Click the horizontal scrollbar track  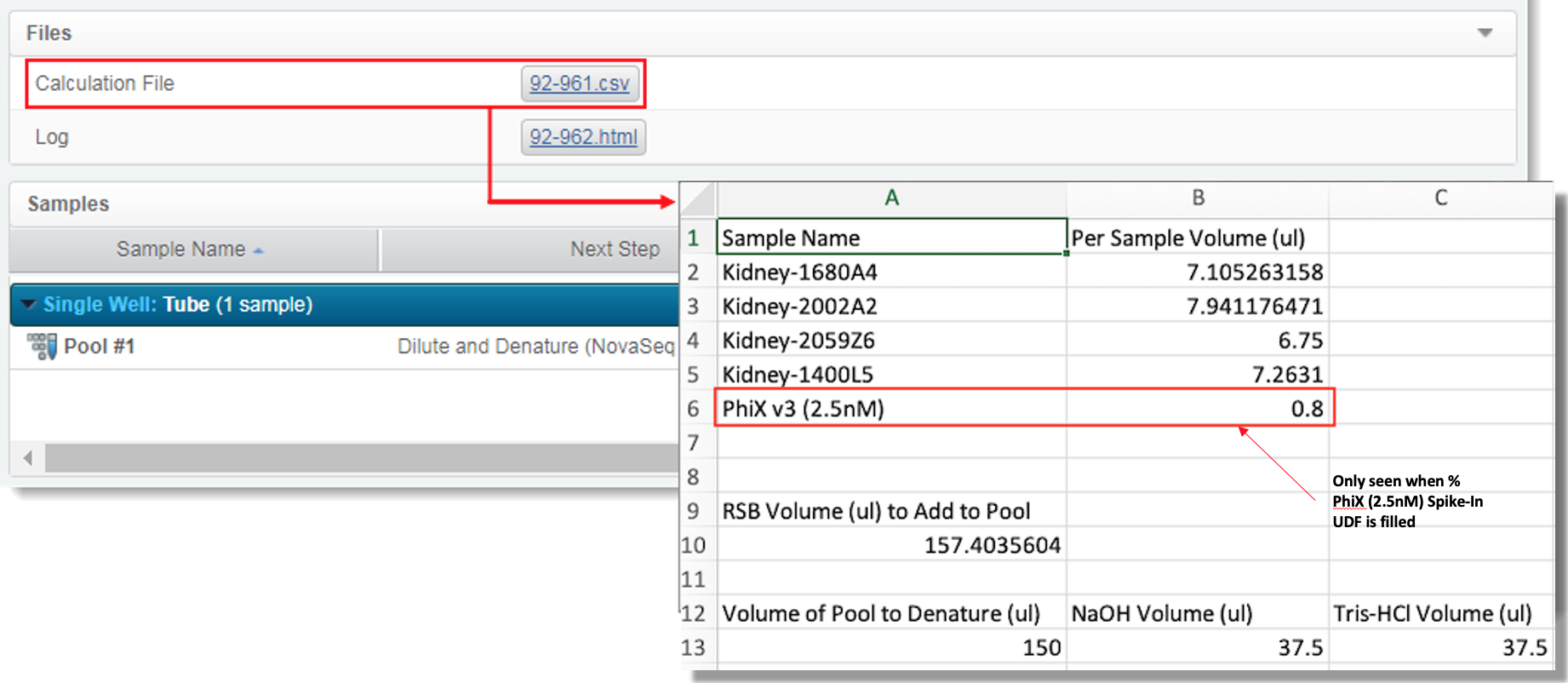pyautogui.click(x=358, y=458)
